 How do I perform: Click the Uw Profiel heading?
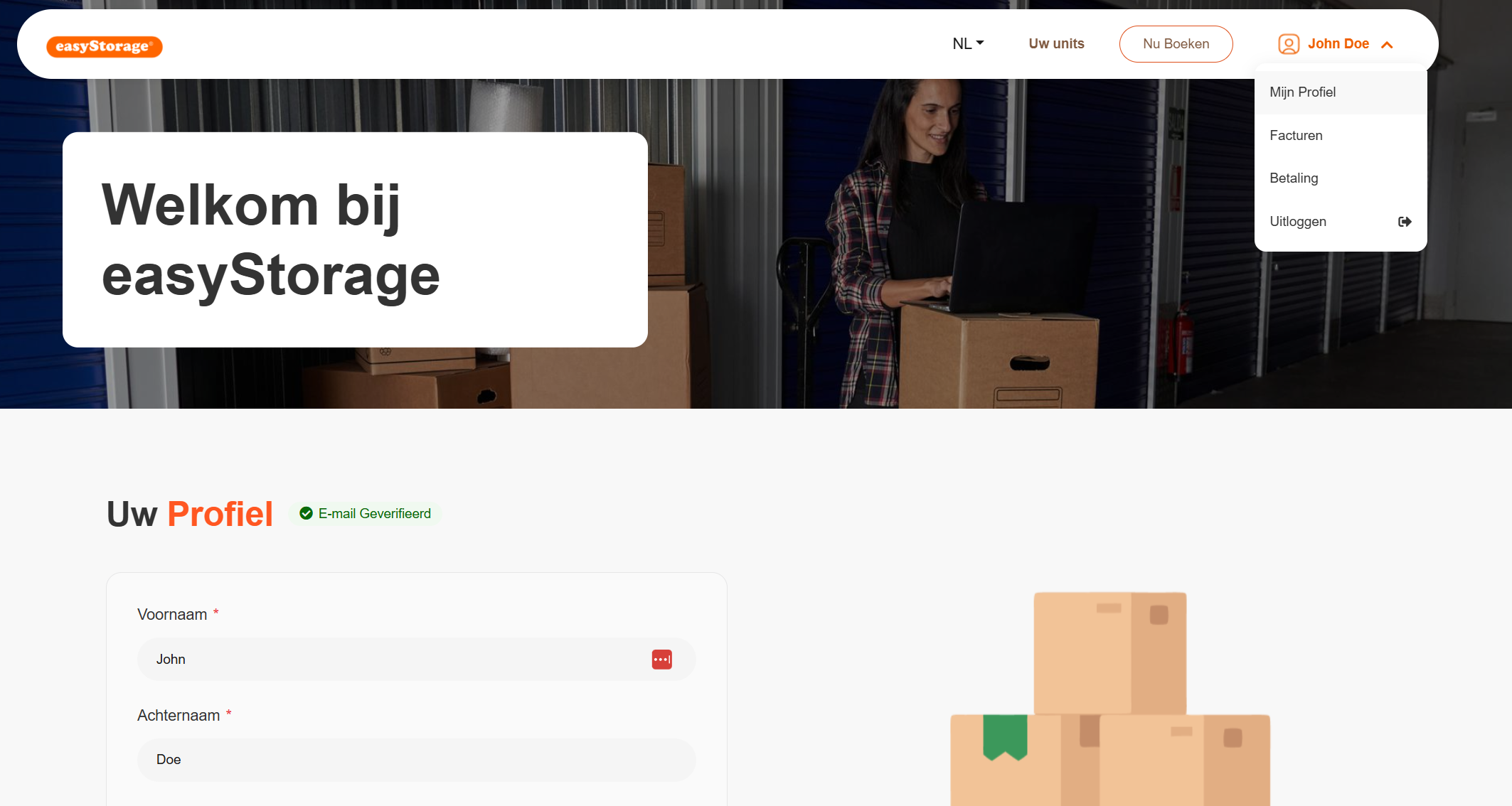189,514
